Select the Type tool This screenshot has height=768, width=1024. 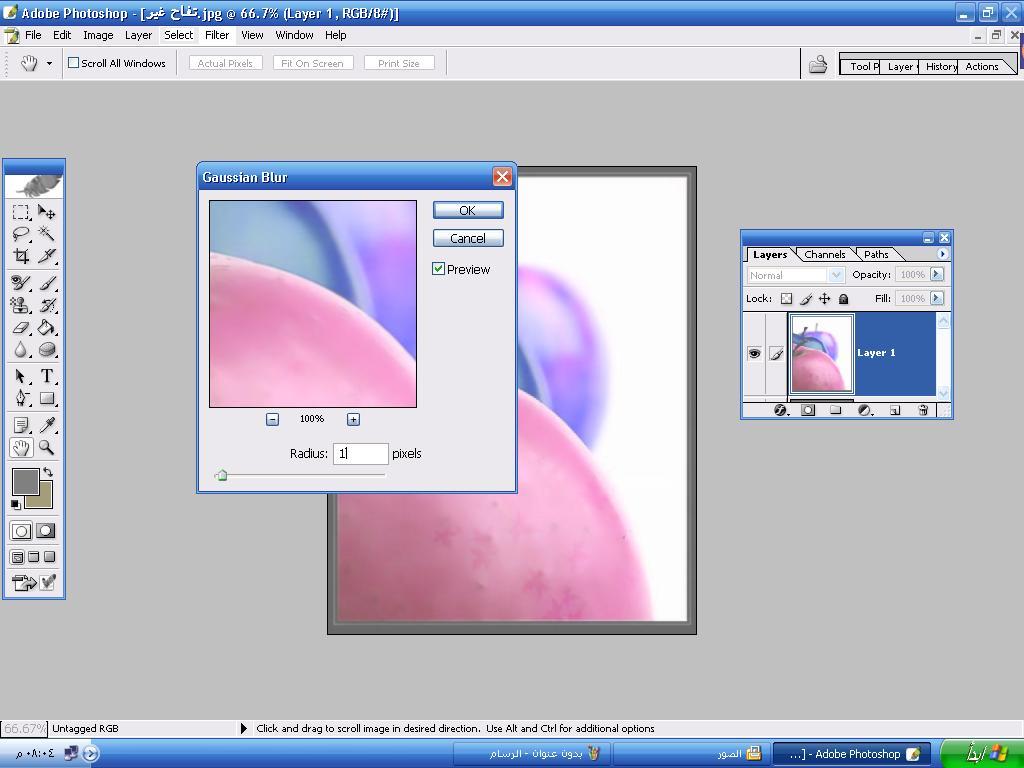point(46,376)
